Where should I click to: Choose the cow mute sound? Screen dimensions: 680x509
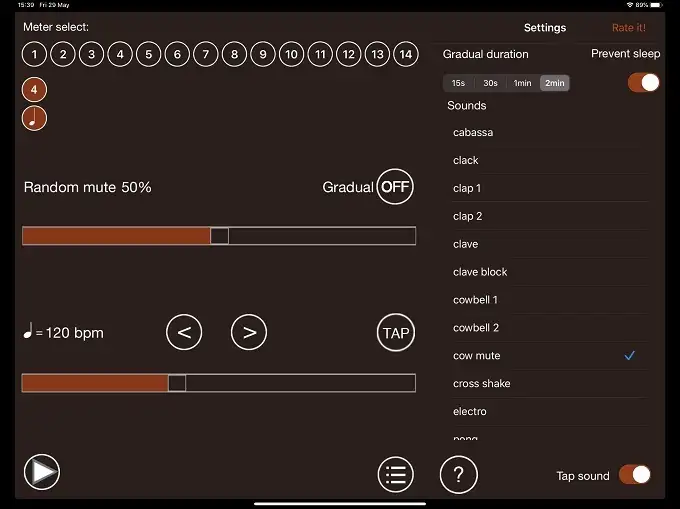coord(548,356)
